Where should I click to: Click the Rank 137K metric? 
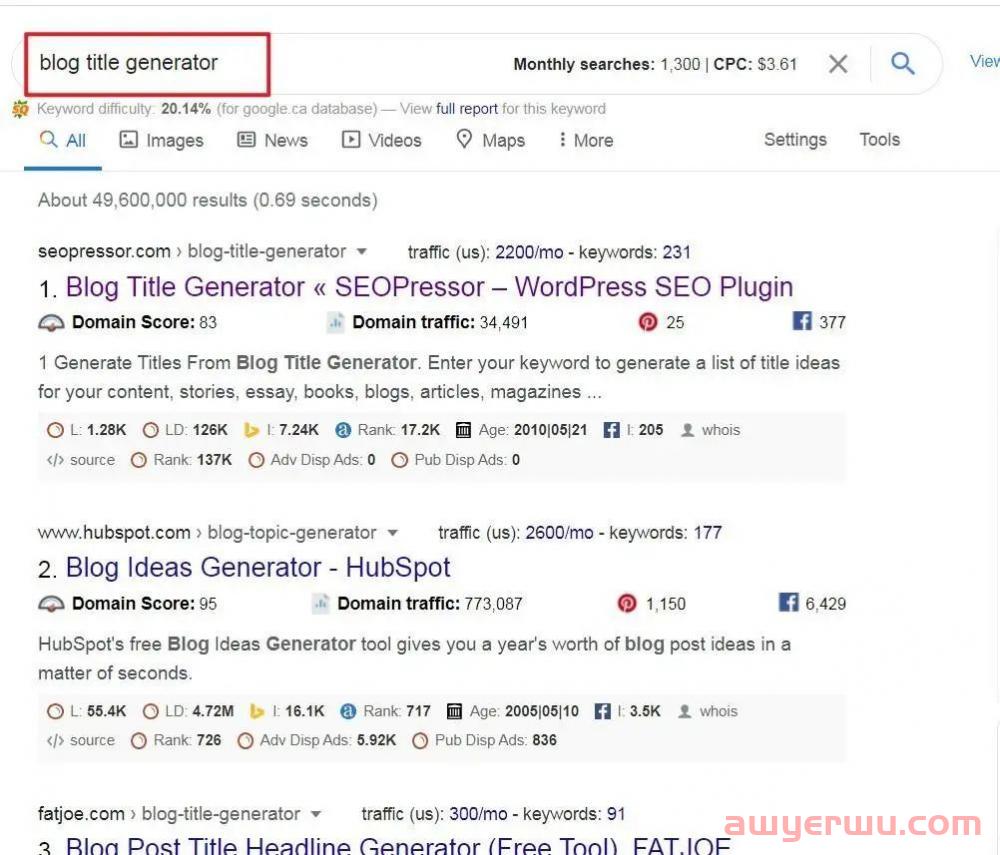click(182, 460)
